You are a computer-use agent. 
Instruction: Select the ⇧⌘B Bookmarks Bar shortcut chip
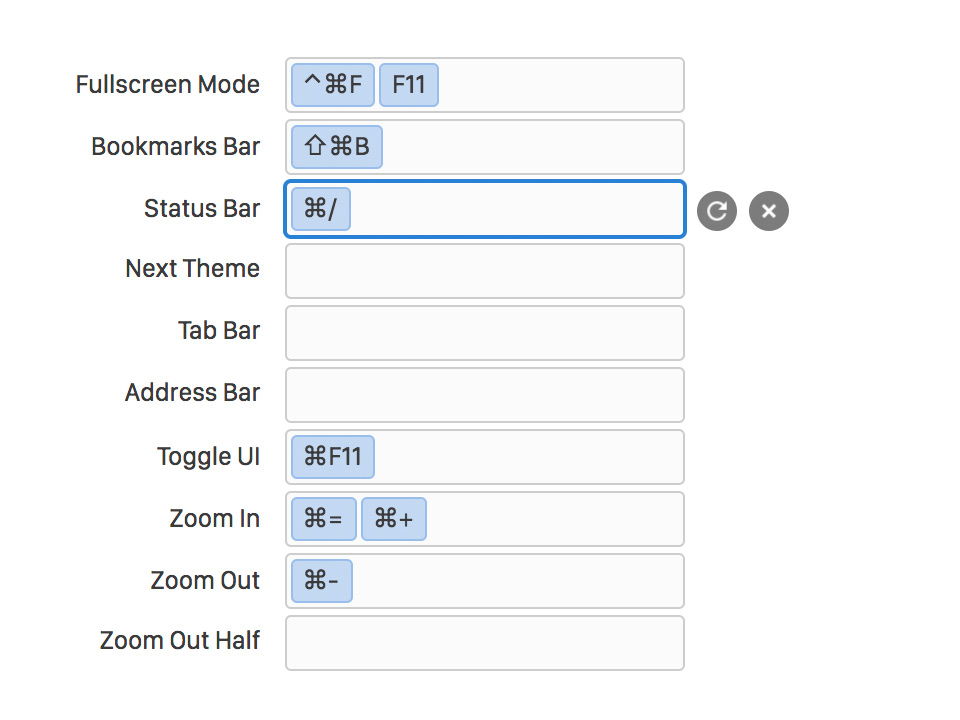click(337, 147)
